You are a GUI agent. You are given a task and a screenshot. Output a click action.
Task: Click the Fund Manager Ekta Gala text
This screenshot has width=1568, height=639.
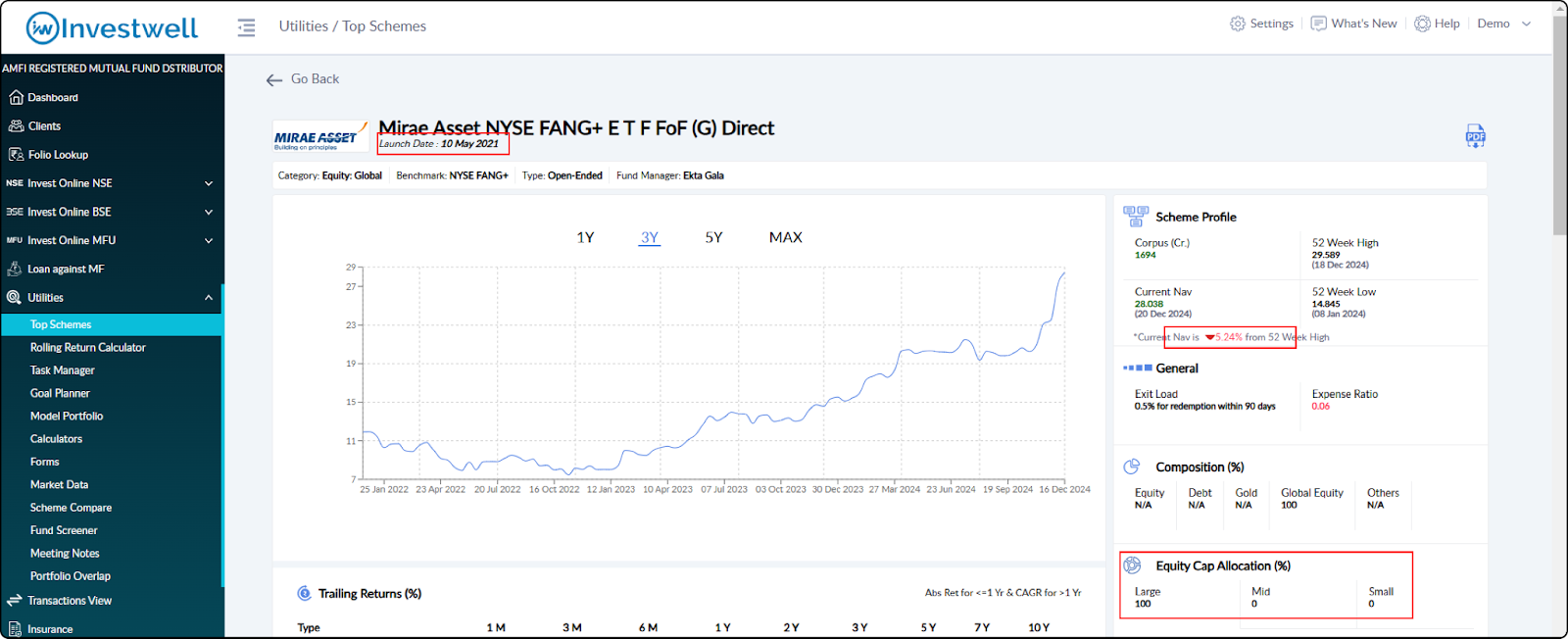tap(670, 175)
